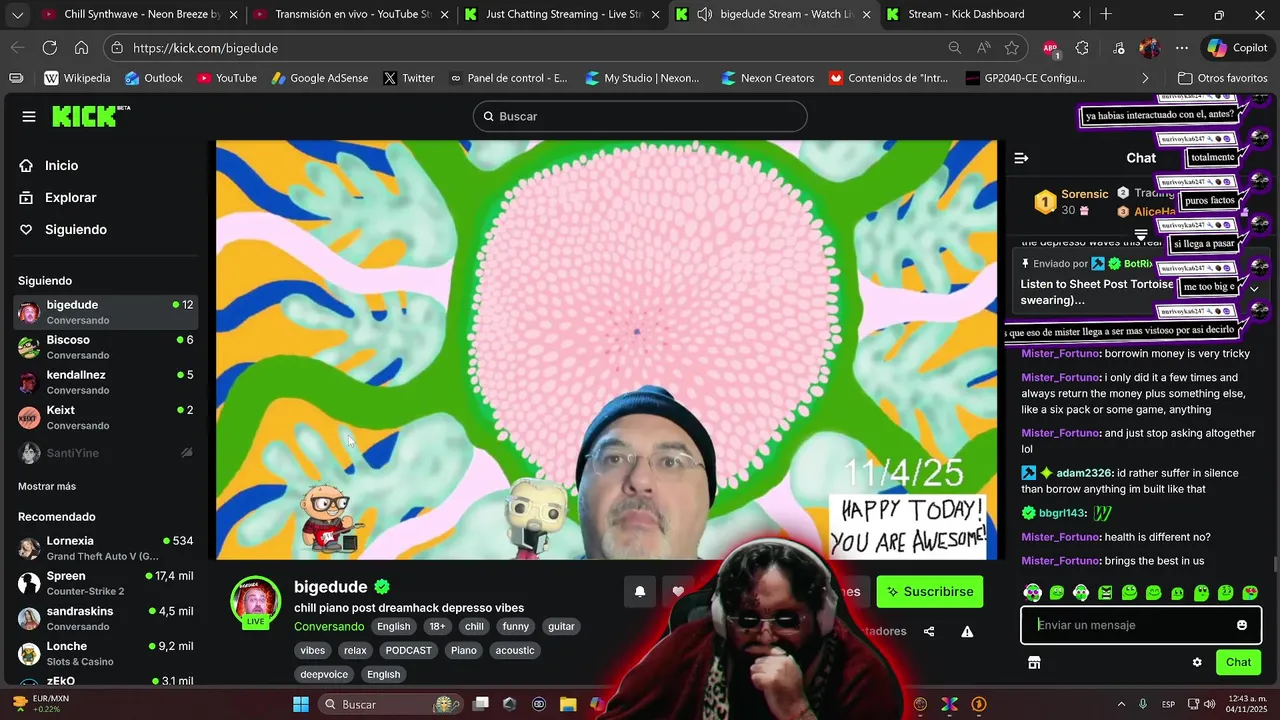Click the Piano tag
1280x720 pixels.
(x=463, y=650)
